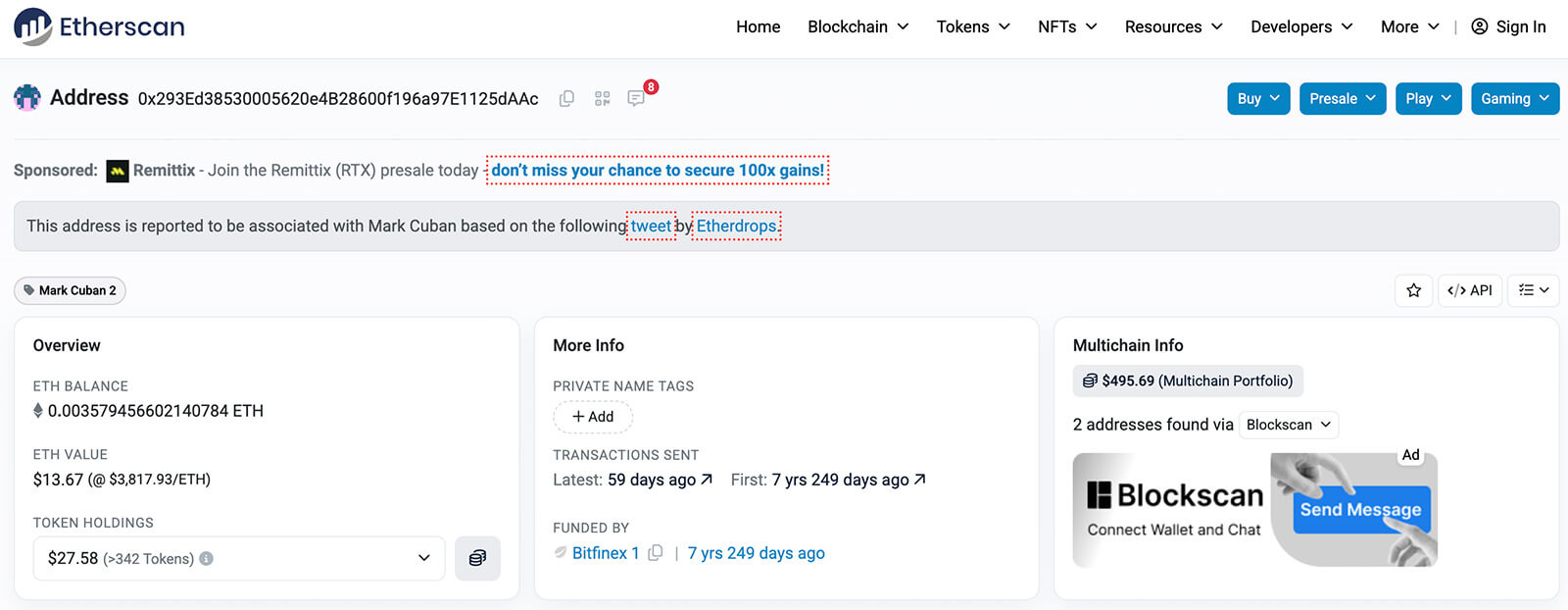
Task: Go to the Home menu item
Action: click(x=758, y=26)
